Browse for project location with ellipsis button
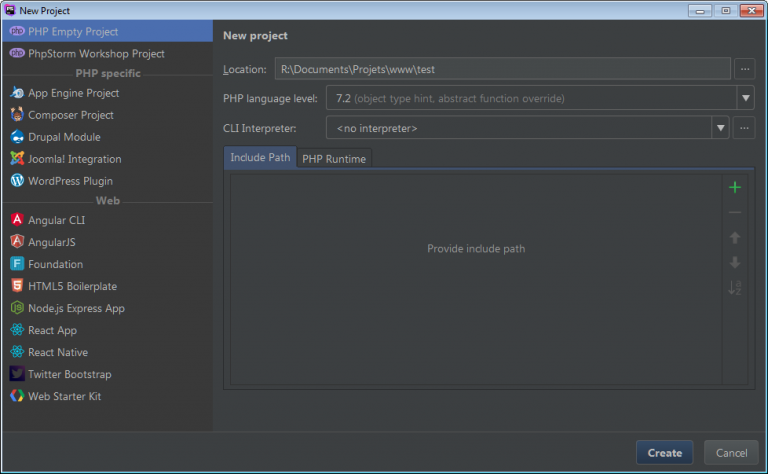 click(x=744, y=69)
